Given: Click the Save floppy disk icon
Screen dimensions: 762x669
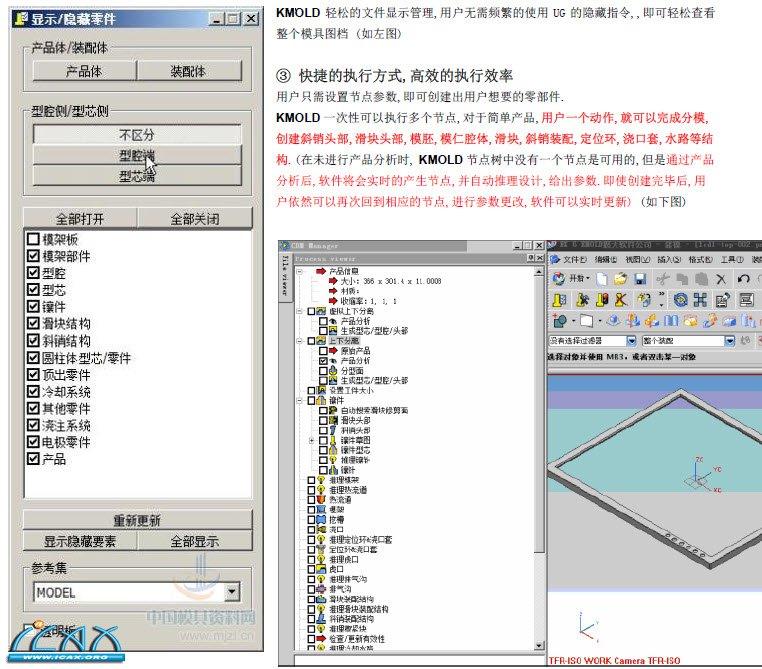Looking at the screenshot, I should [640, 279].
